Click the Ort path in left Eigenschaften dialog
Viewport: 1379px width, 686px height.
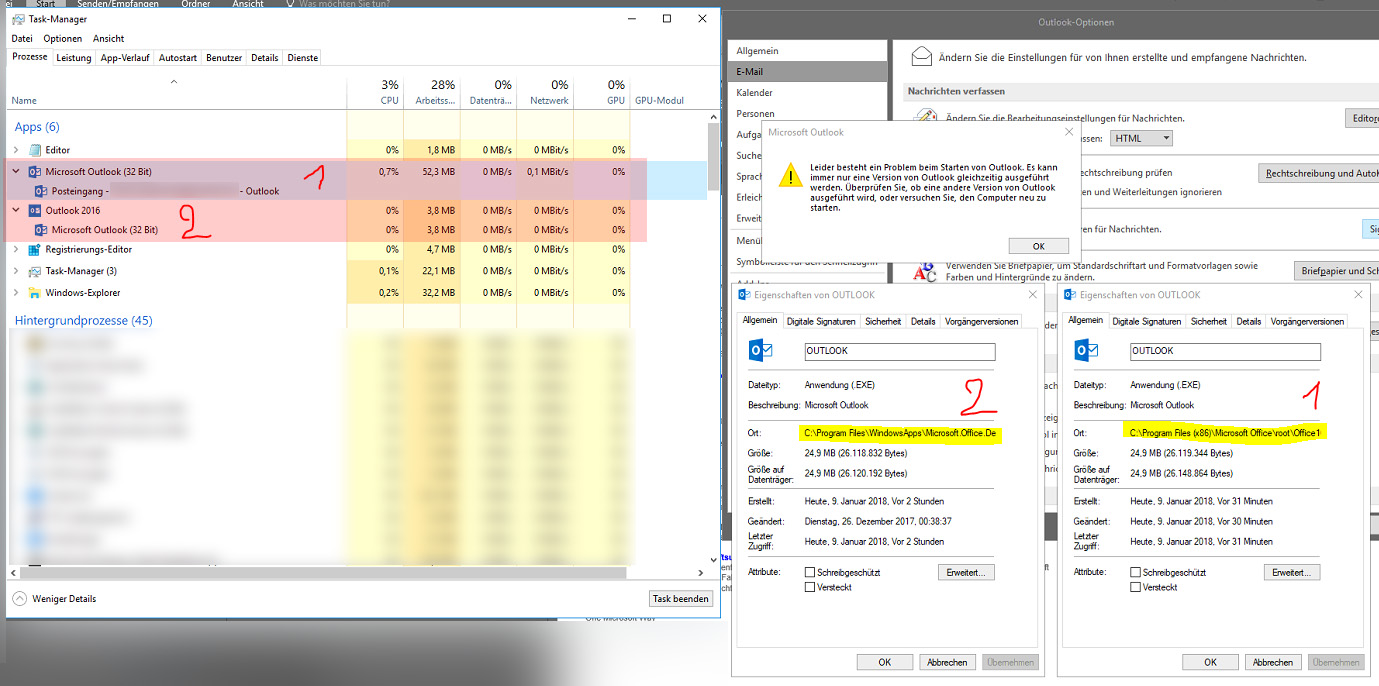coord(900,433)
